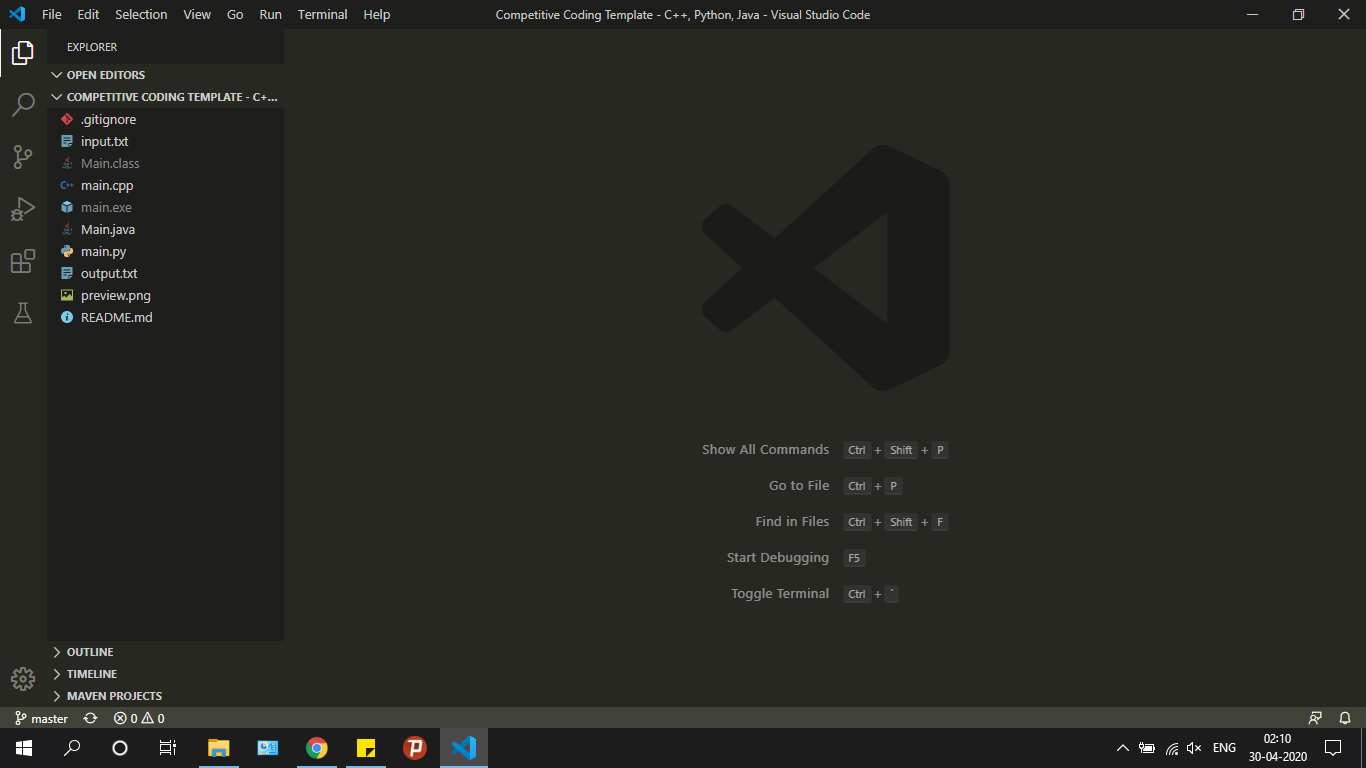Open the Selection menu
1366x768 pixels.
pyautogui.click(x=141, y=14)
